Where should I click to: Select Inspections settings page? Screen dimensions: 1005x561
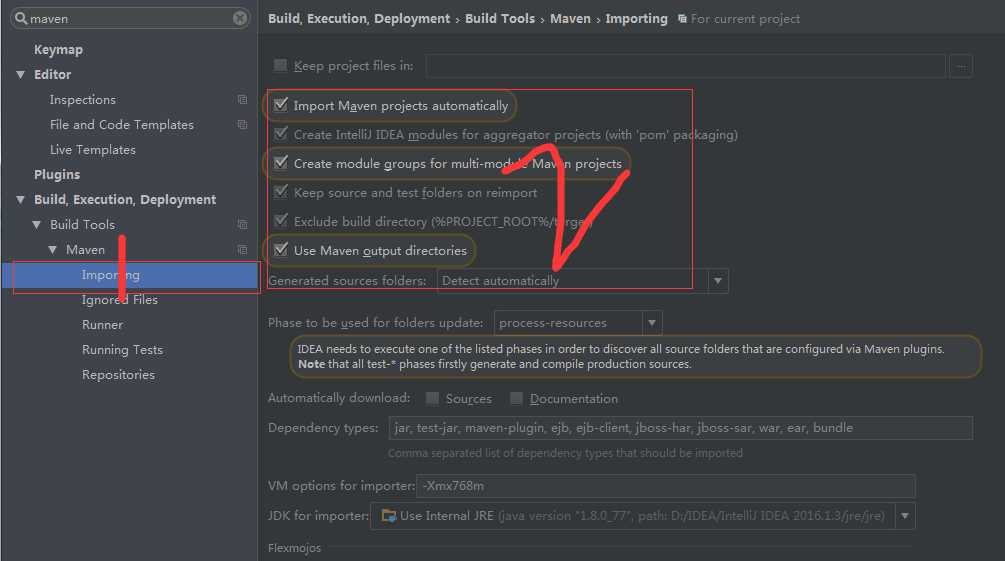[83, 99]
